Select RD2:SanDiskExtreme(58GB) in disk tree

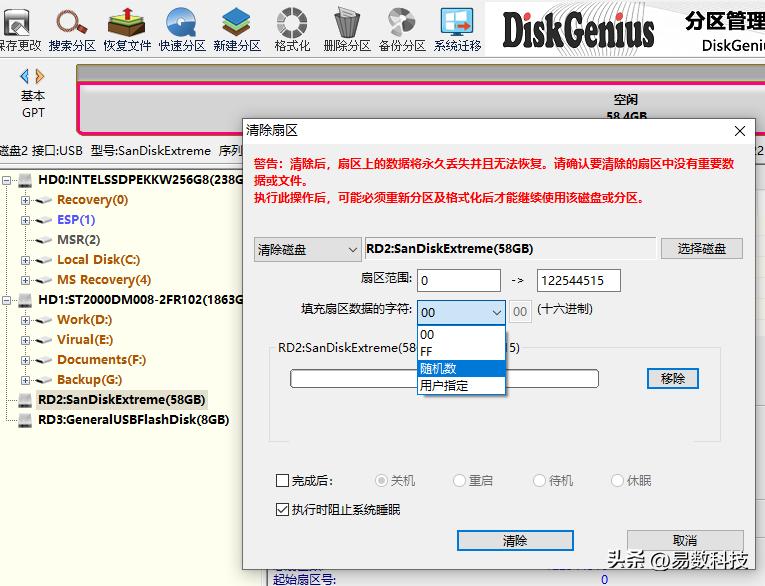point(121,400)
